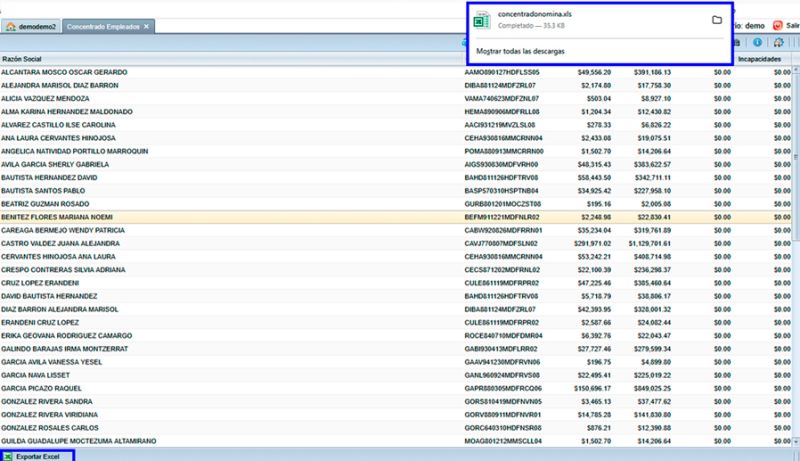Screen dimensions: 800x461
Task: Click the blue information icon in toolbar
Action: pyautogui.click(x=757, y=42)
